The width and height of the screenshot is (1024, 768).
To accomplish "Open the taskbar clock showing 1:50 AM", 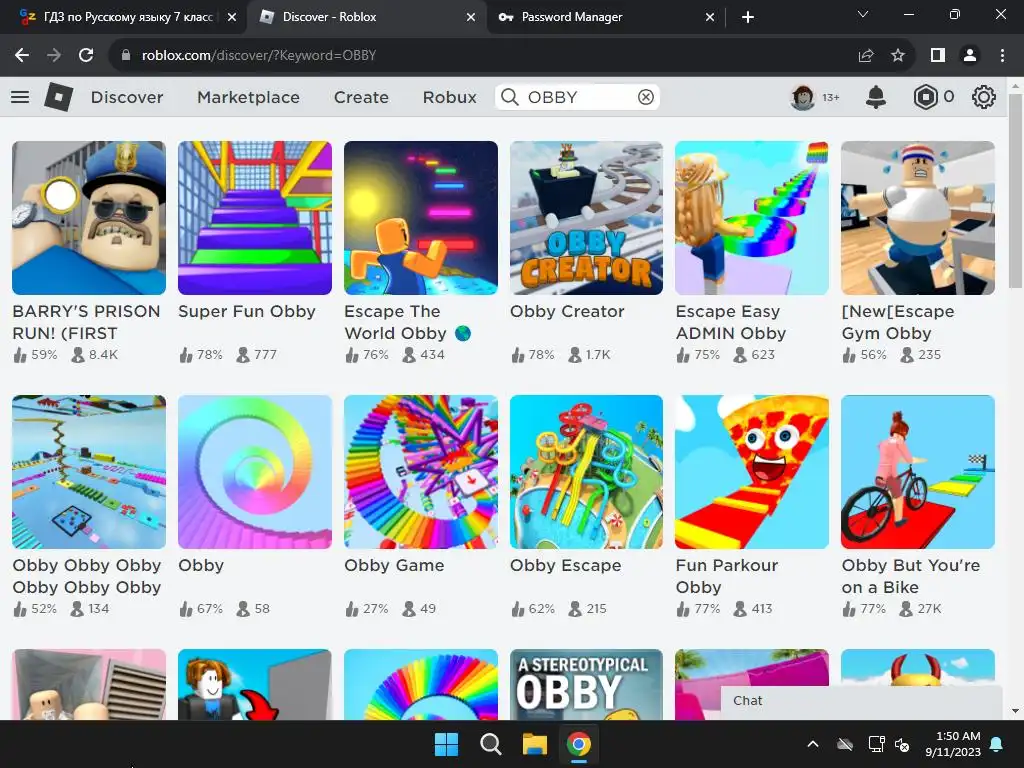I will 952,744.
